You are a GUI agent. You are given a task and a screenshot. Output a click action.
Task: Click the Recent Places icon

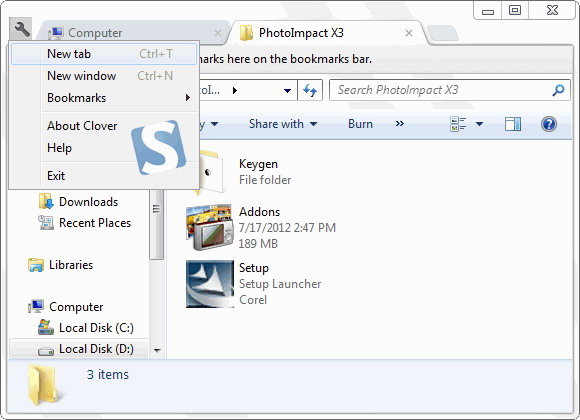[x=46, y=222]
